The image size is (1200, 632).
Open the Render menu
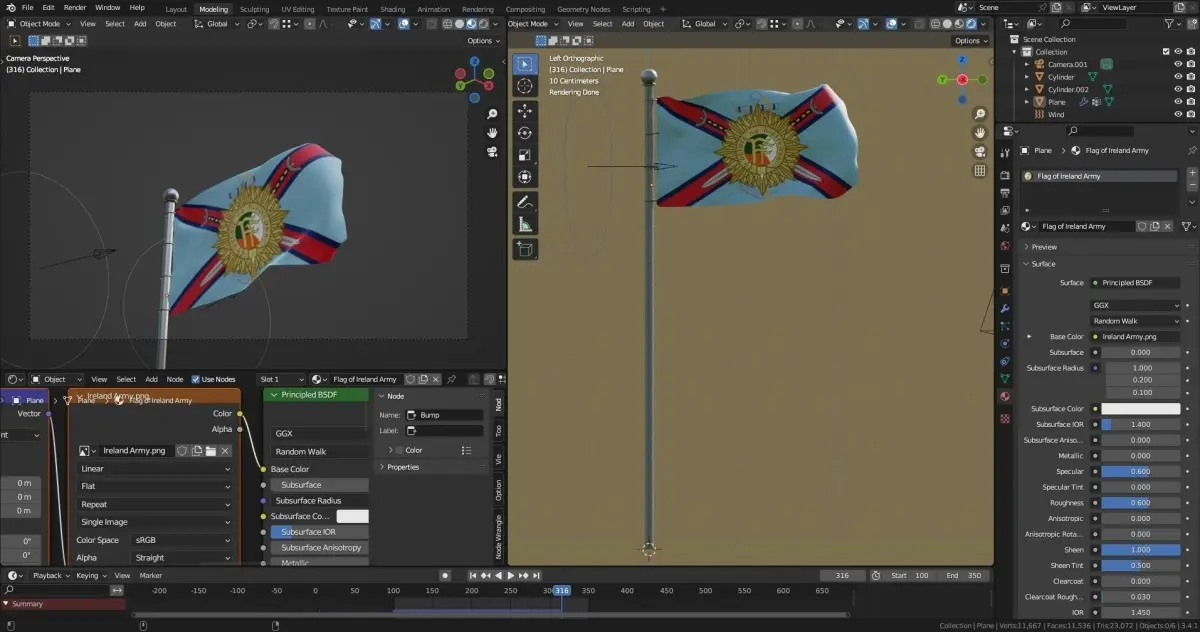point(75,7)
